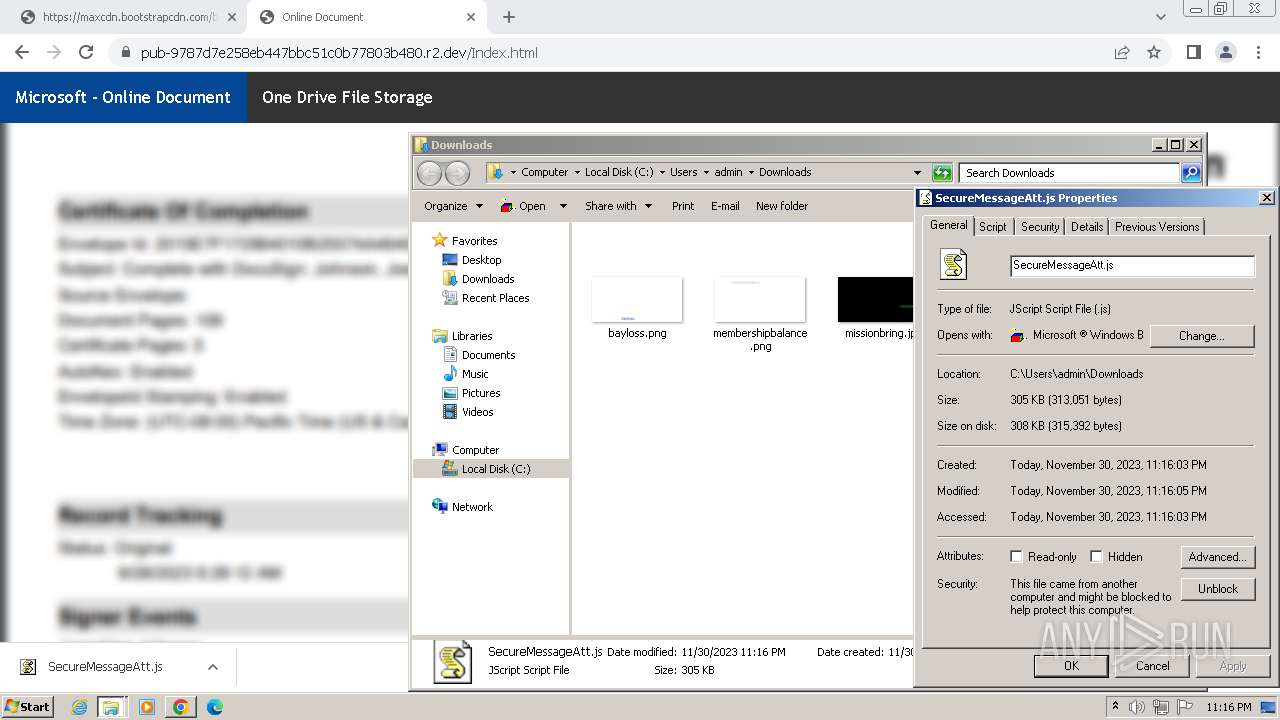Toggle the Hidden attribute checkbox
Image resolution: width=1280 pixels, height=720 pixels.
pyautogui.click(x=1096, y=557)
